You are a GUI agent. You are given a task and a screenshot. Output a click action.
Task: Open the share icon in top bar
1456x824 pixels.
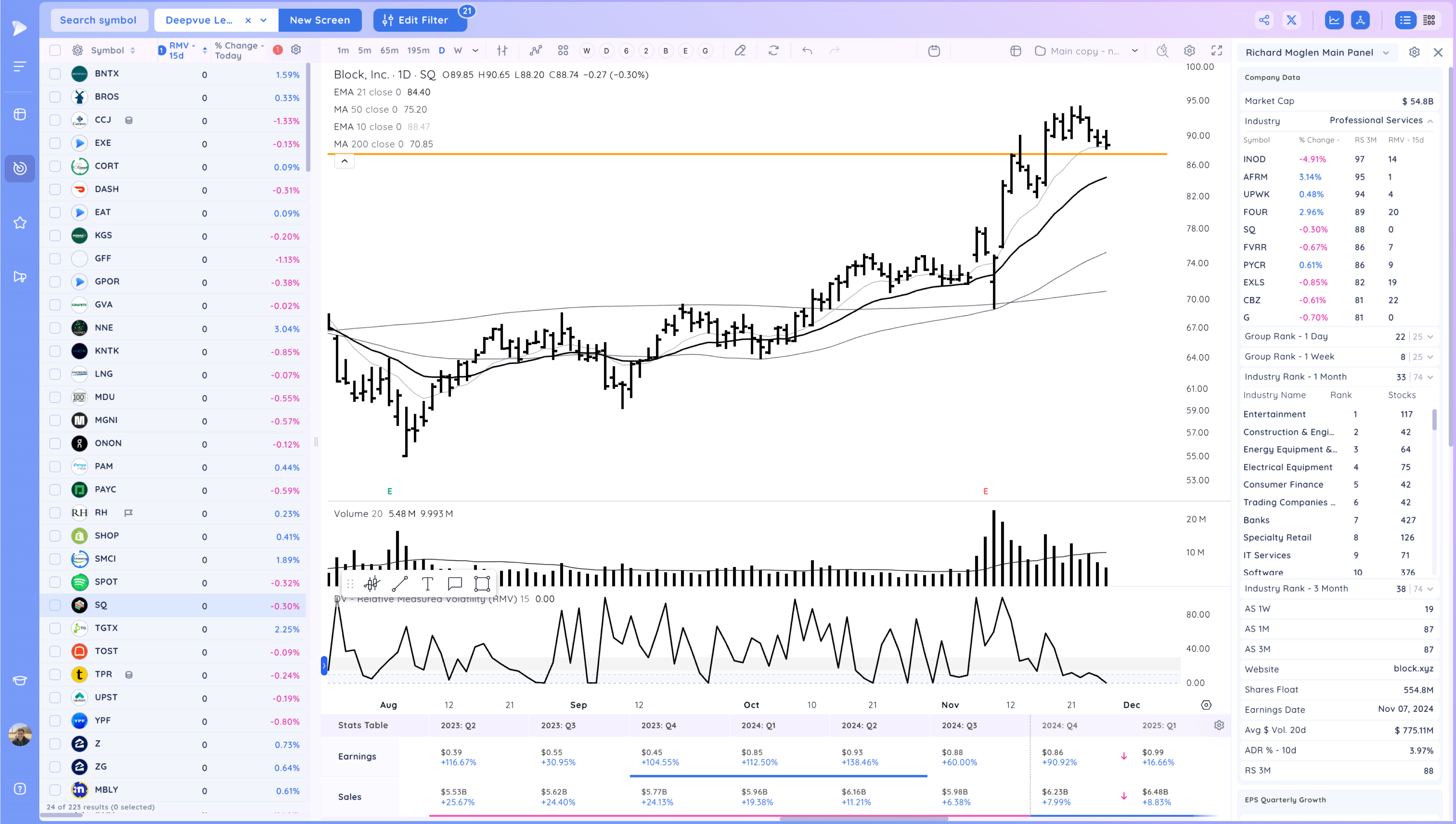tap(1263, 20)
